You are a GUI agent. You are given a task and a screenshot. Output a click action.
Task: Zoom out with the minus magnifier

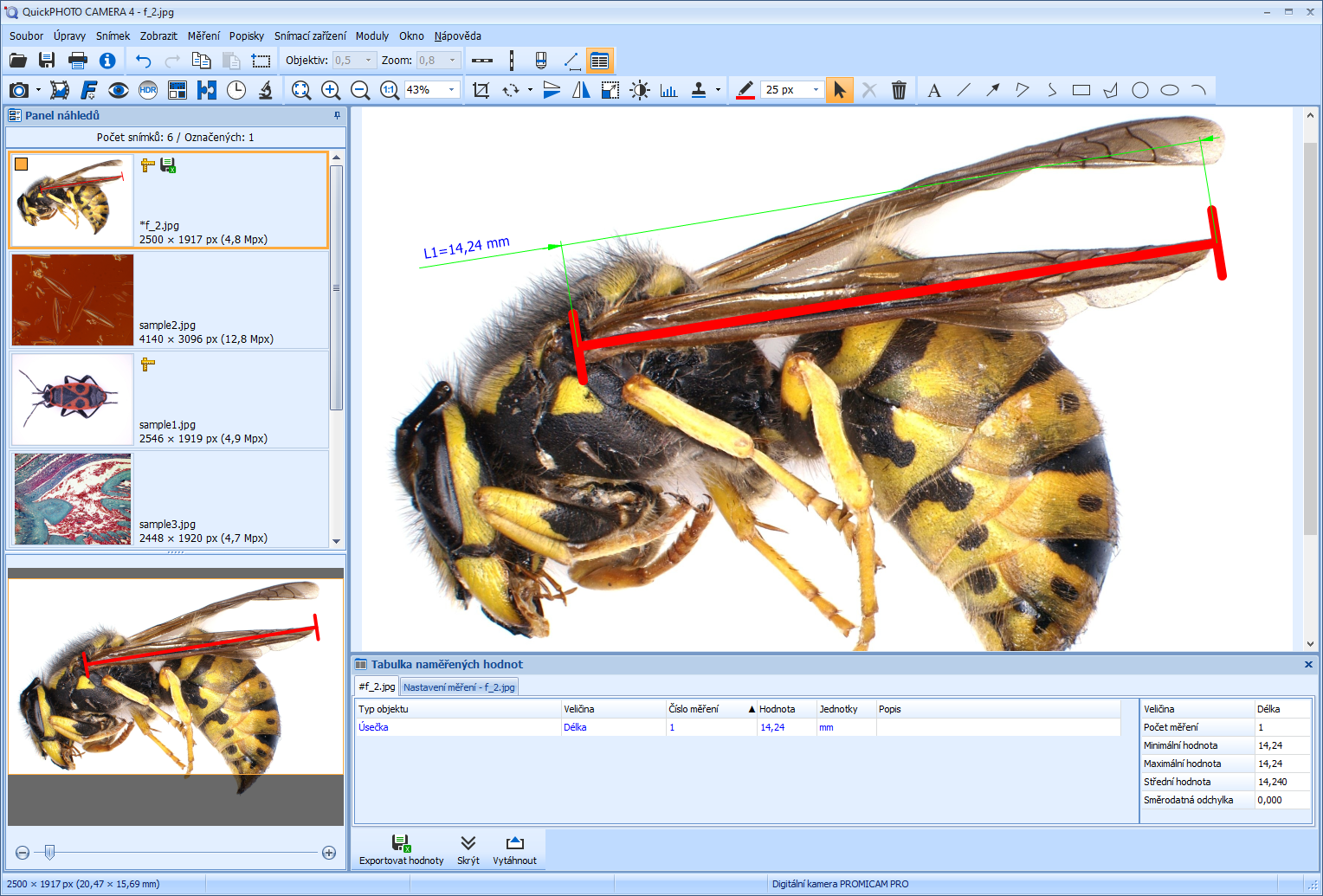360,90
